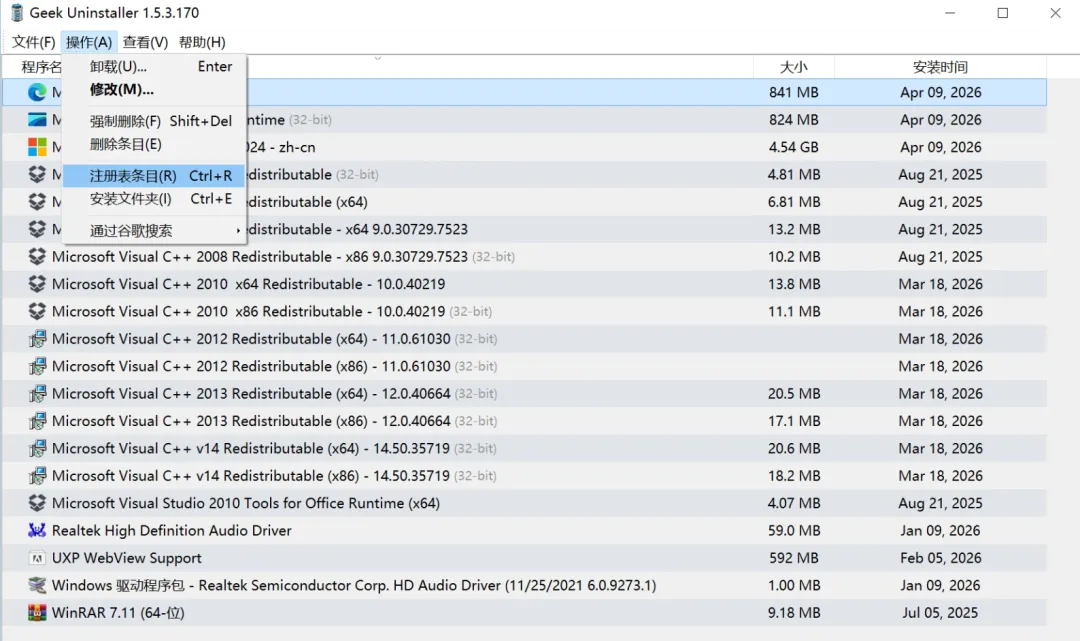
Task: Click the 59.0 MB size cell
Action: coord(793,530)
